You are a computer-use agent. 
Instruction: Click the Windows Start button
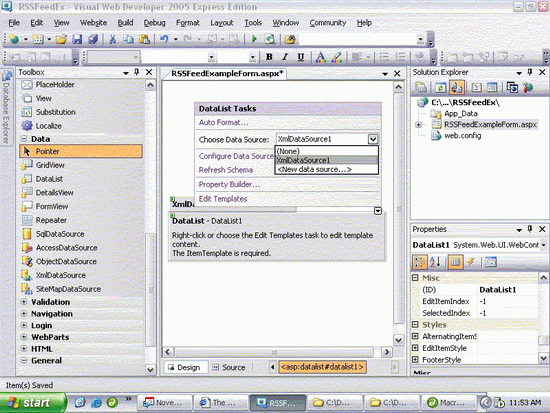pos(32,402)
